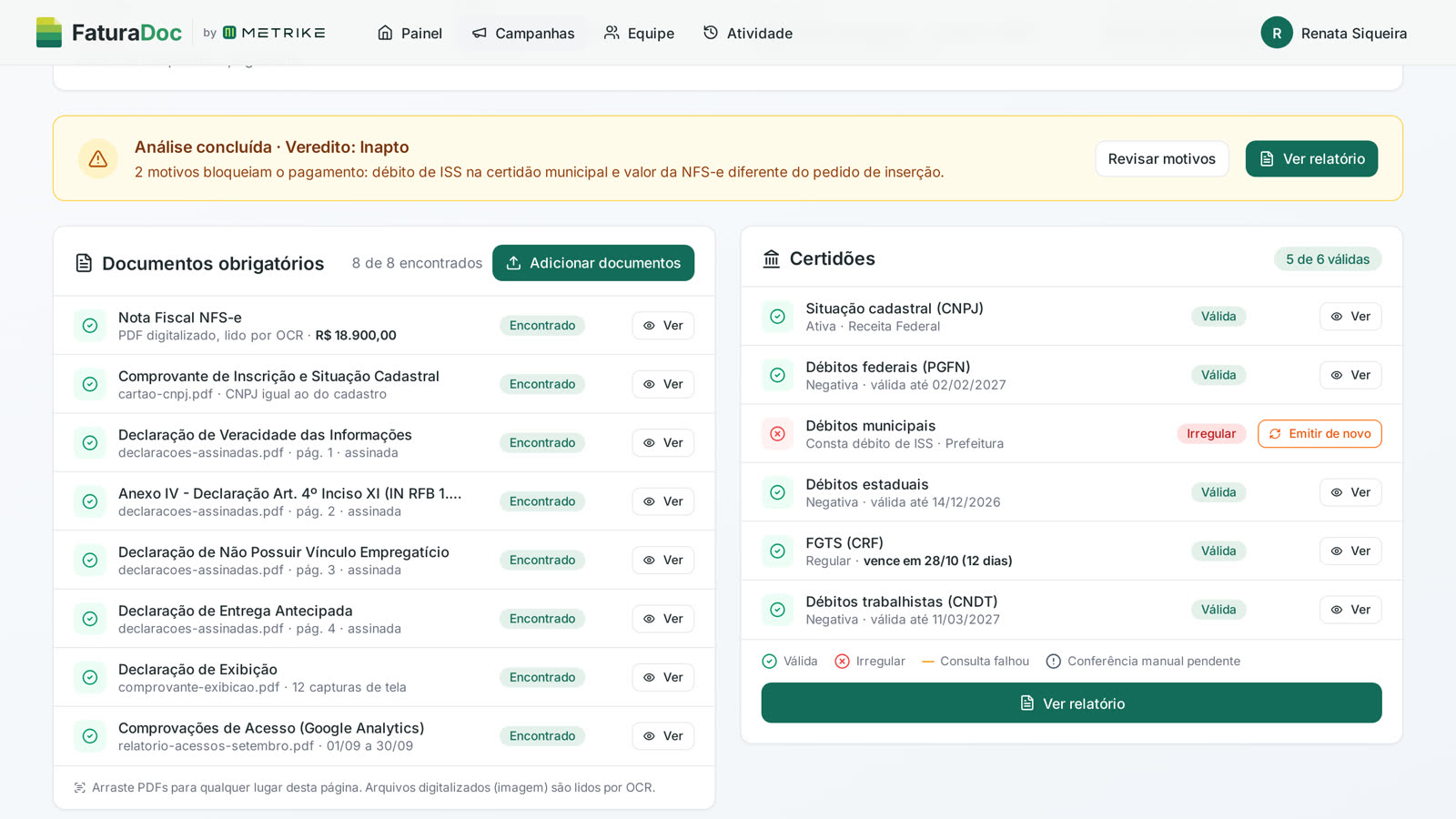Open the Atividade navigation item
Screen dimensions: 1456x819
click(x=748, y=33)
